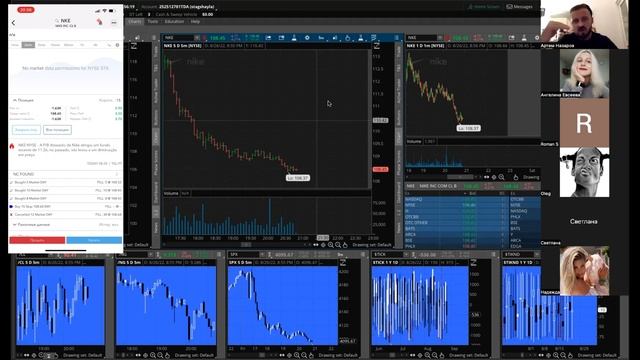Viewport: 640px width, 360px height.
Task: Open chart settings gear on phone timeframe row
Action: point(118,45)
